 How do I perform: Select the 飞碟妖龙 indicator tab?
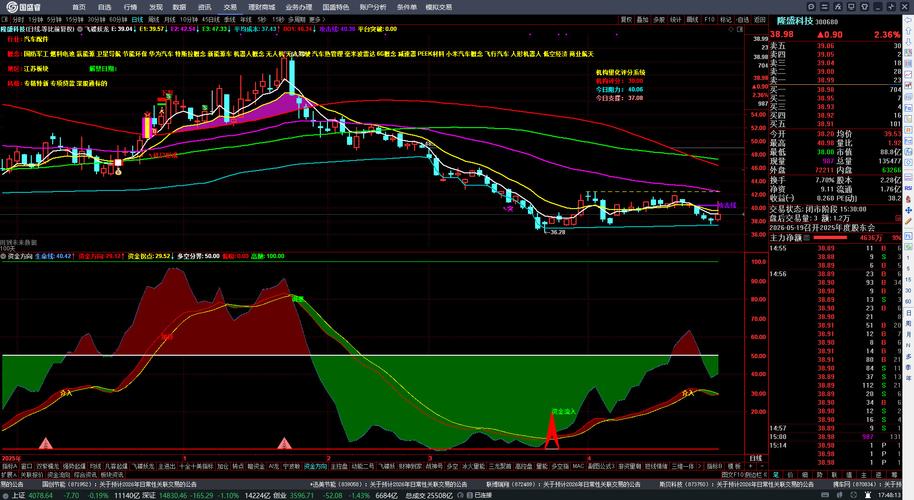(x=143, y=466)
